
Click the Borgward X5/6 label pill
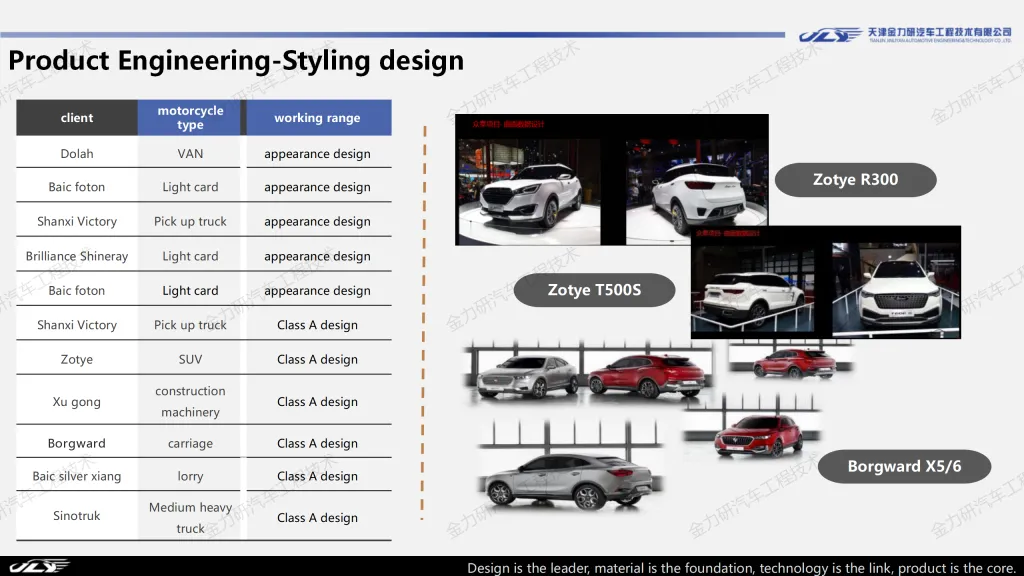pos(904,466)
